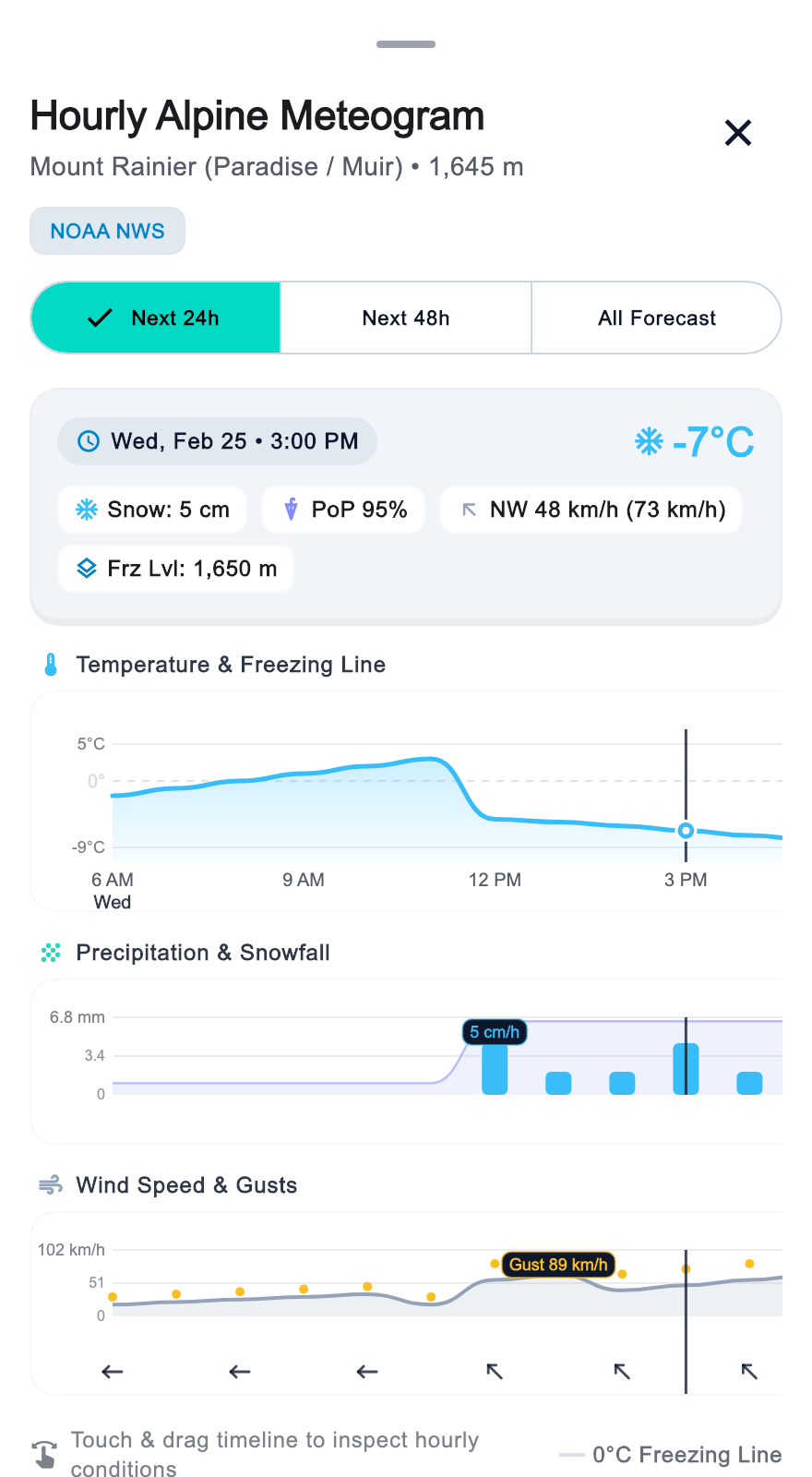Close the Hourly Alpine Meteogram sheet
The width and height of the screenshot is (812, 1477).
click(738, 133)
